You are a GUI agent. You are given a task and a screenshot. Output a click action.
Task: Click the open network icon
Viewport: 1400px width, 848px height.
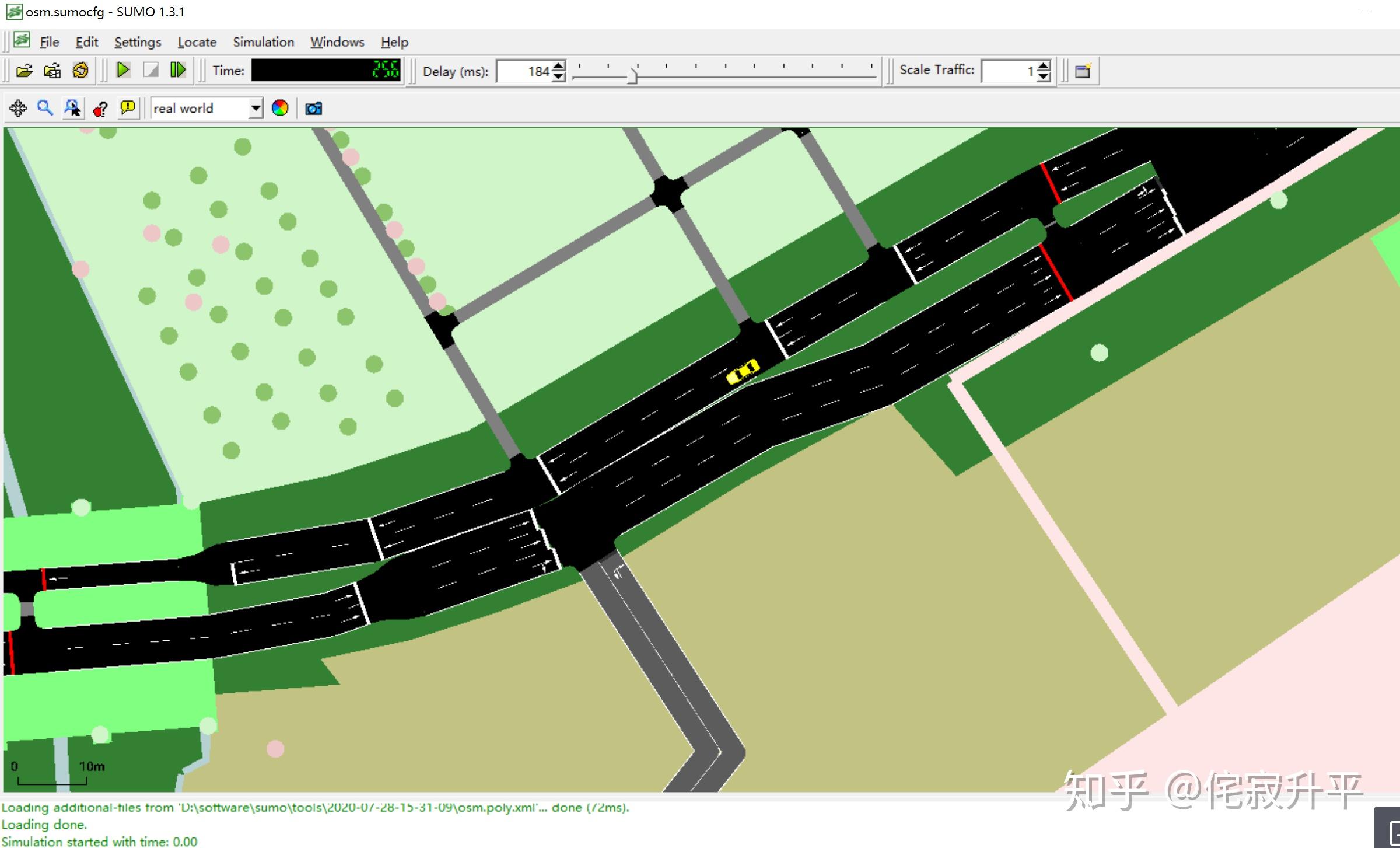pyautogui.click(x=52, y=71)
